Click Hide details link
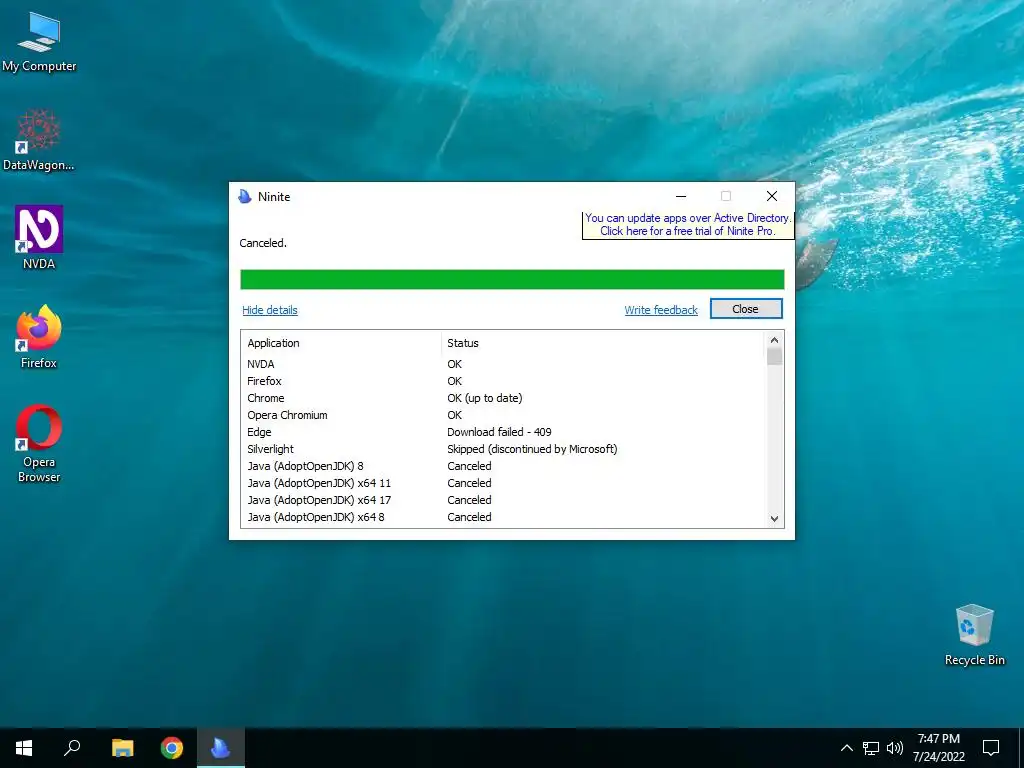 coord(270,310)
